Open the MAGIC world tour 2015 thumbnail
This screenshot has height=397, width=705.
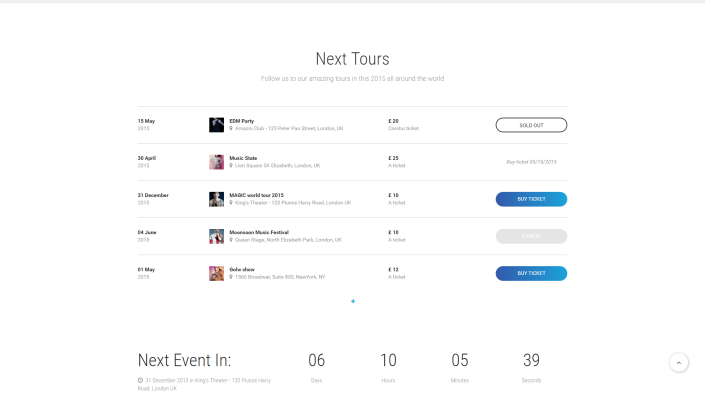click(216, 199)
